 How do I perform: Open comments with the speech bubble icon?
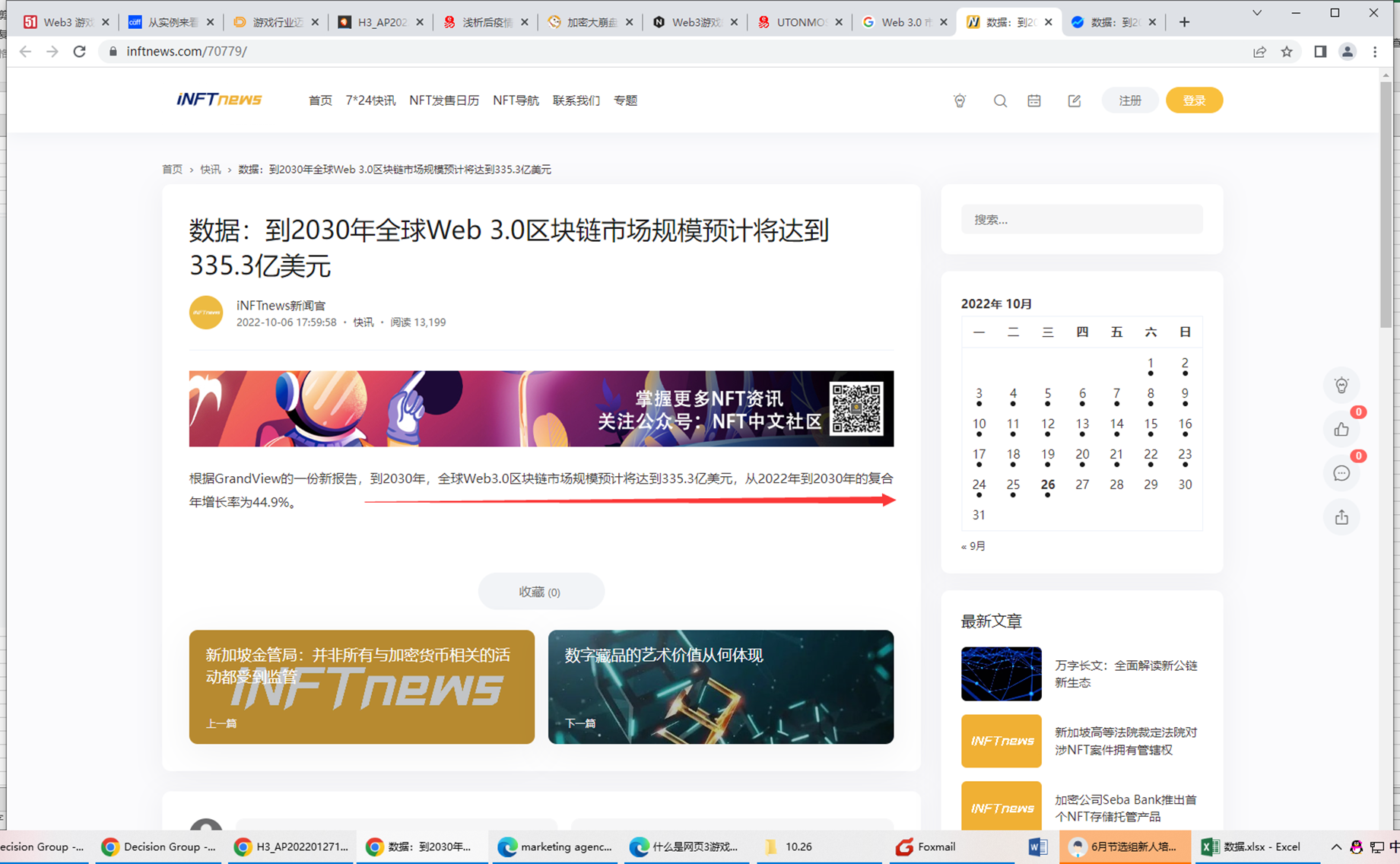[1341, 473]
